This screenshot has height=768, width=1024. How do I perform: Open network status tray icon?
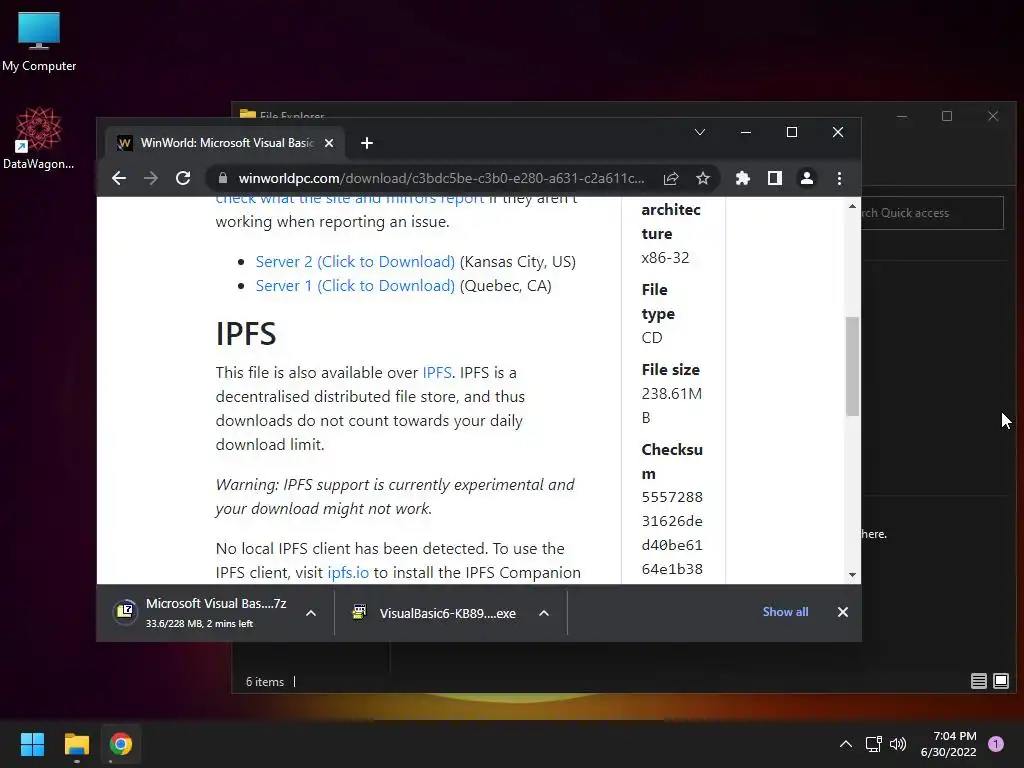874,744
